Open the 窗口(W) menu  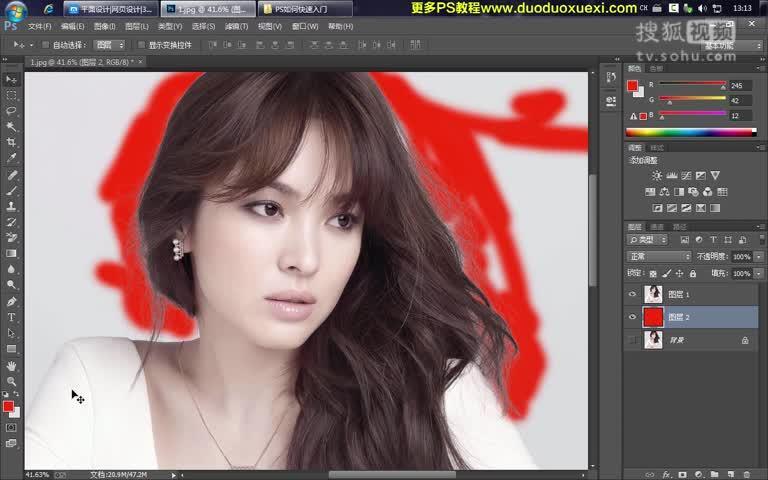click(x=305, y=26)
